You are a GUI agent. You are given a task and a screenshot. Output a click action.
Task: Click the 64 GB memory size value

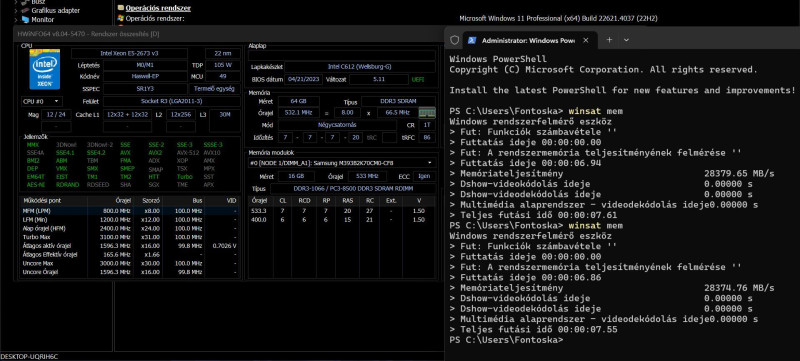point(298,101)
